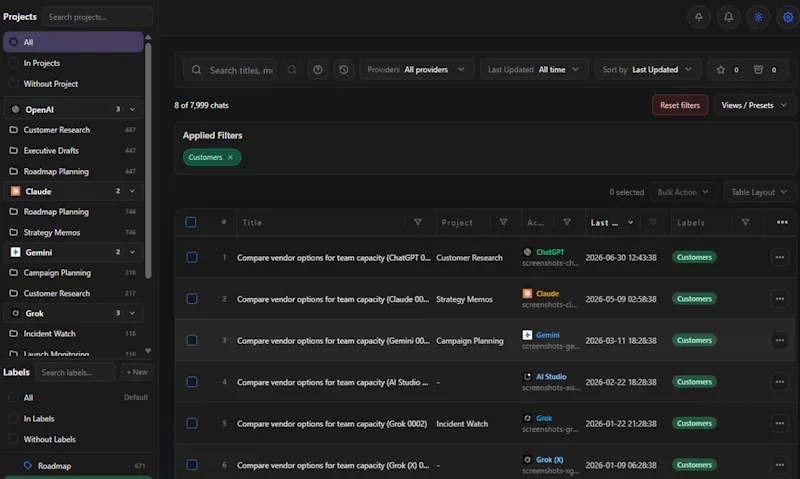Check the row 3 Gemini chat checkbox
Image resolution: width=800 pixels, height=479 pixels.
[192, 340]
